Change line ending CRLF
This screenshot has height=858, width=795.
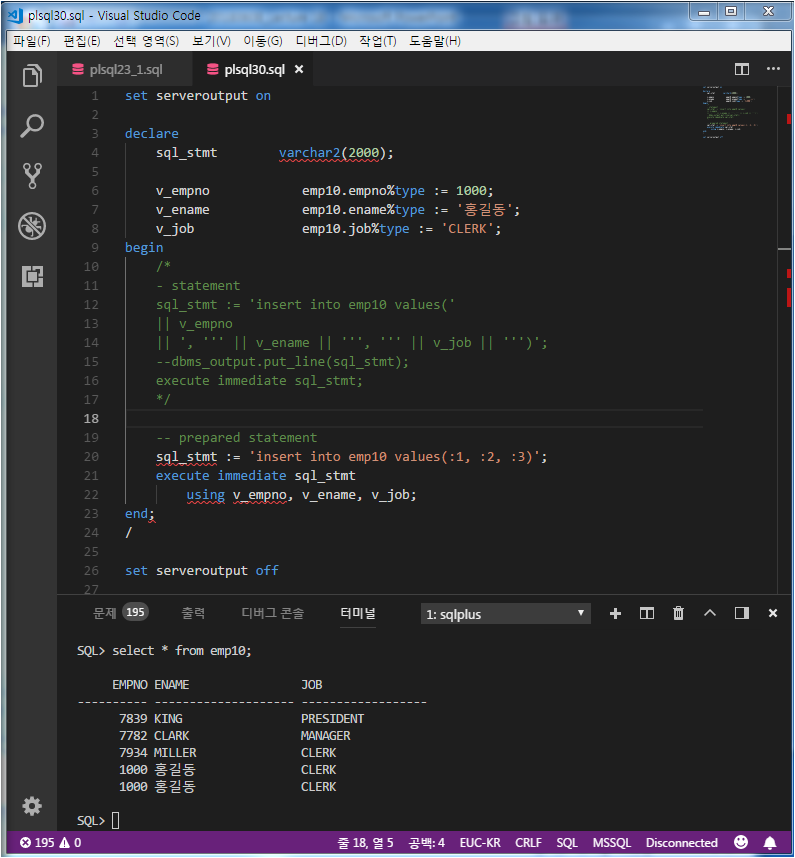coord(528,843)
